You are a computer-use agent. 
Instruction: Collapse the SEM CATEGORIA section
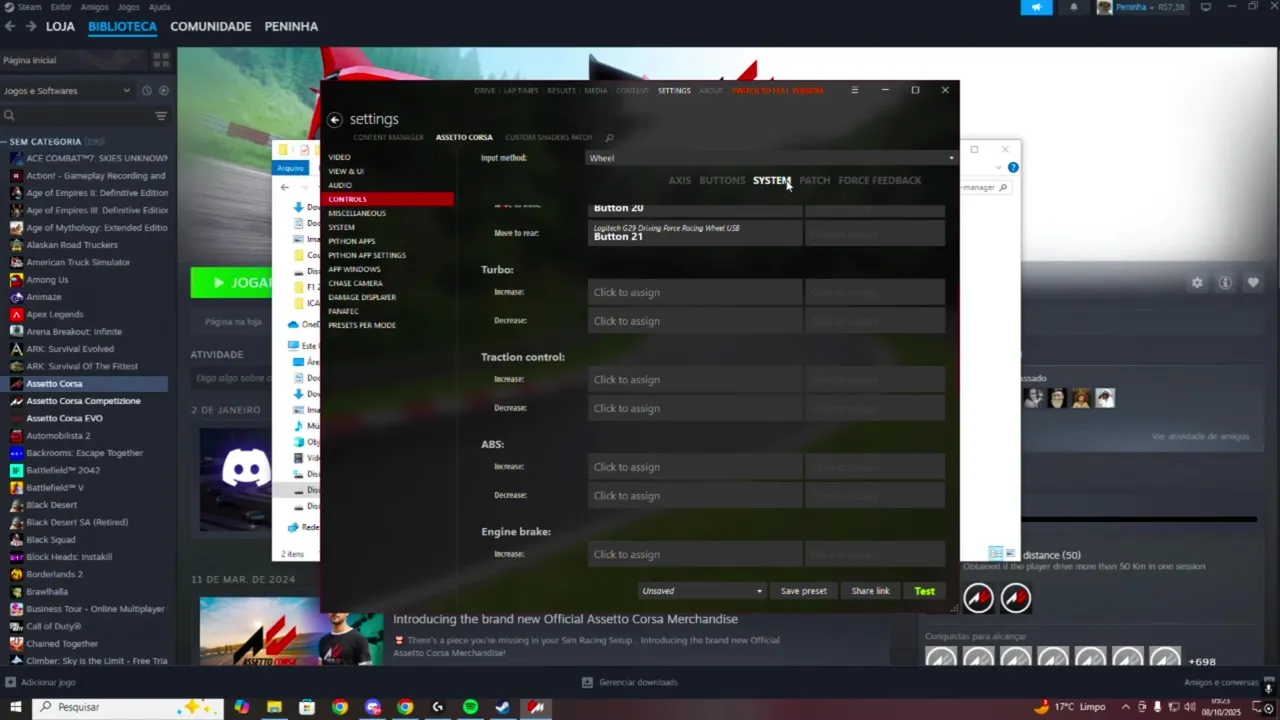5,142
